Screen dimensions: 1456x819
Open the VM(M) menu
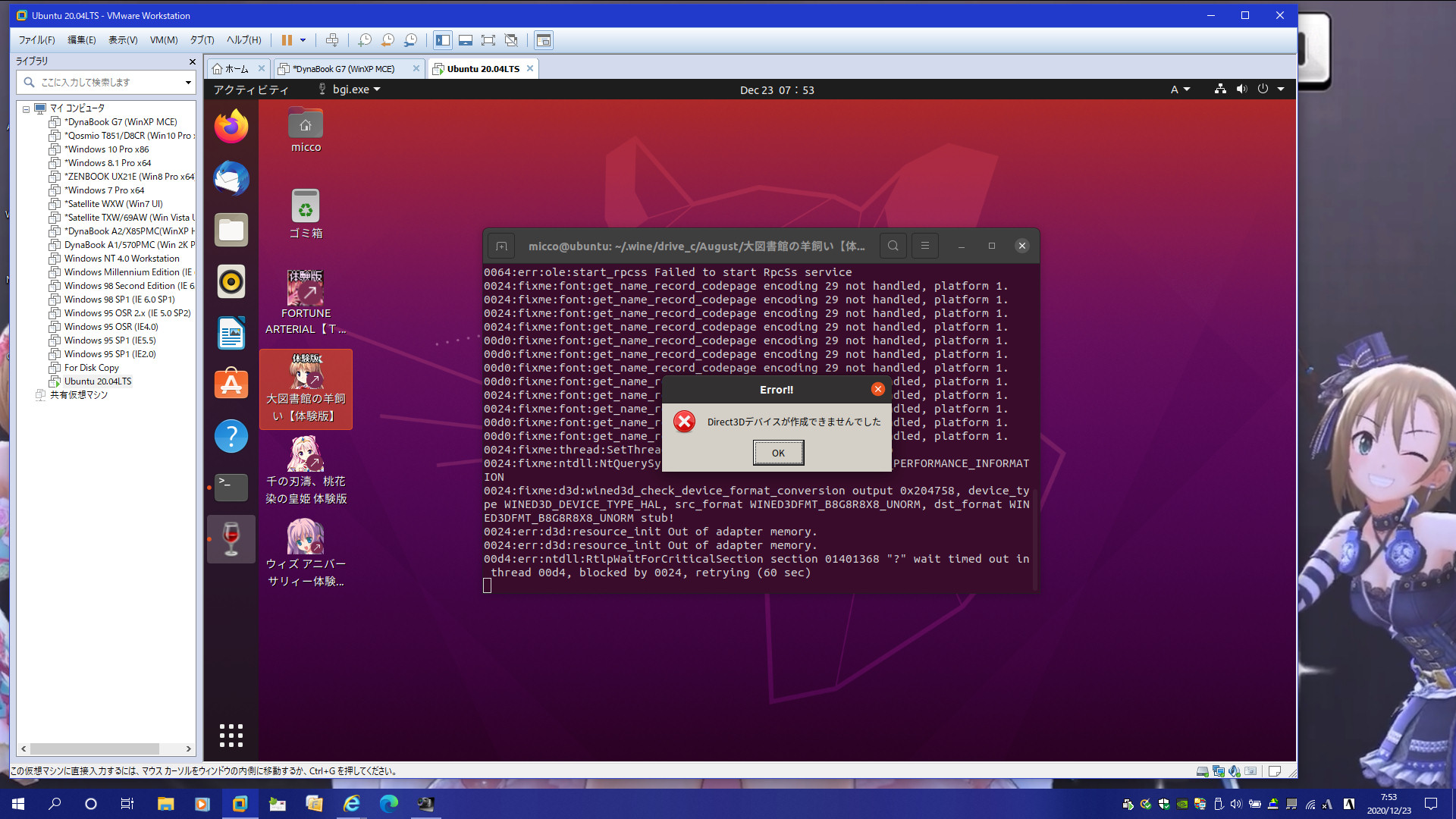coord(164,40)
